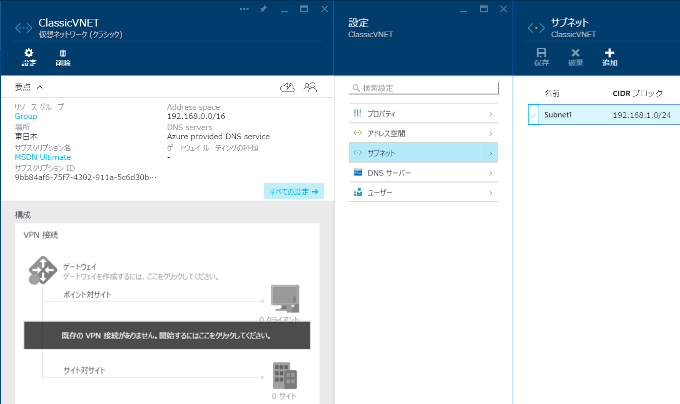Click the ユーザー people icon in 設定 list

click(357, 192)
